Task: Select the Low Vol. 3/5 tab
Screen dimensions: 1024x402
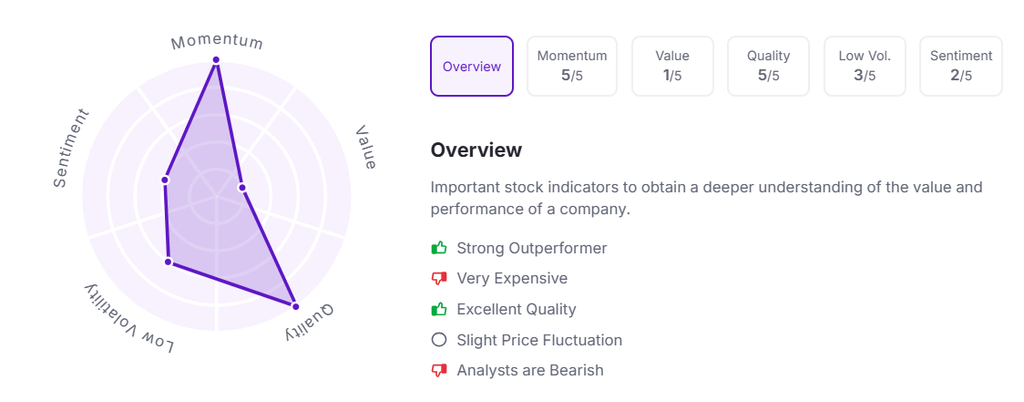Action: point(864,66)
